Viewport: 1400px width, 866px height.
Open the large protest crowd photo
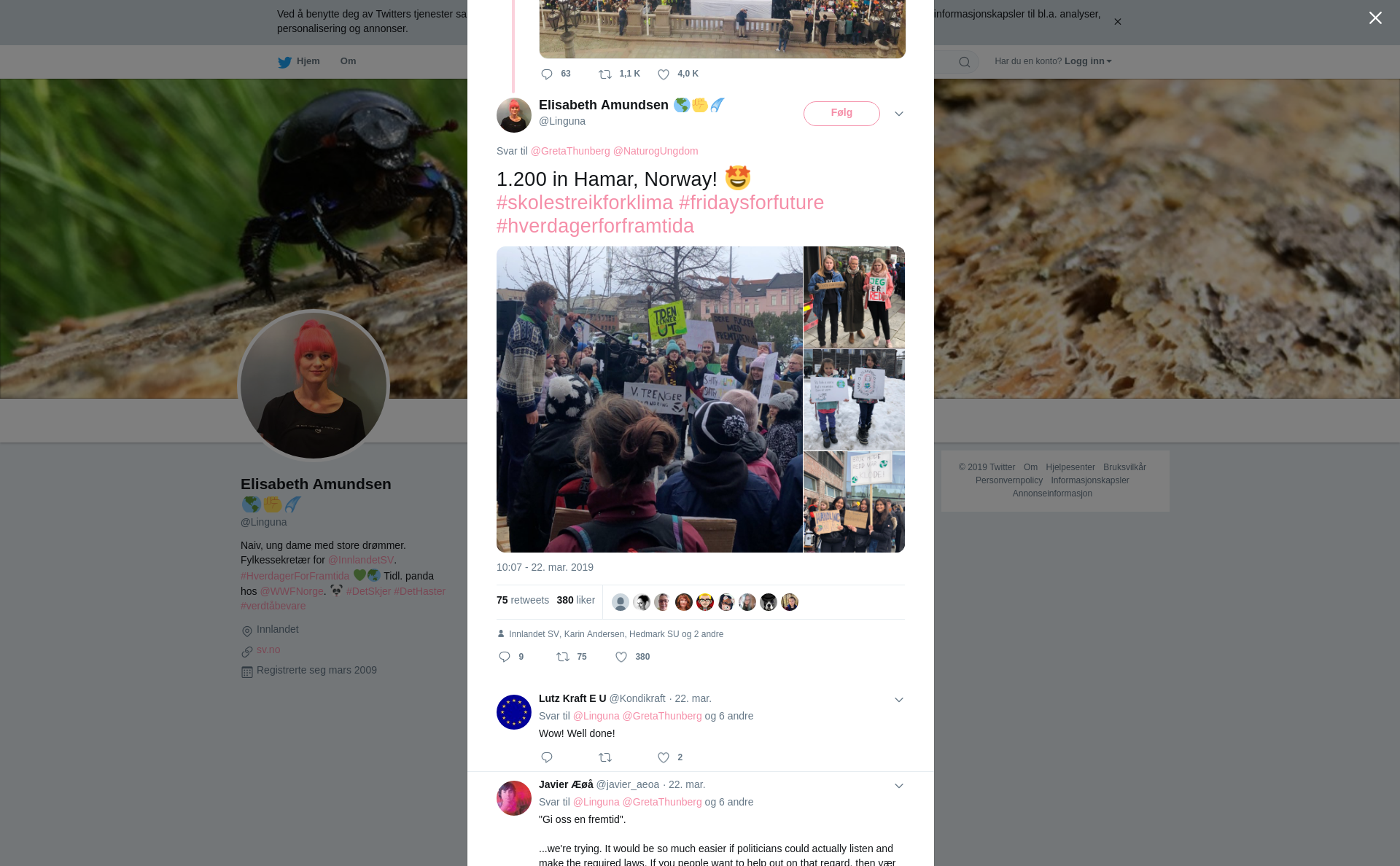click(649, 399)
